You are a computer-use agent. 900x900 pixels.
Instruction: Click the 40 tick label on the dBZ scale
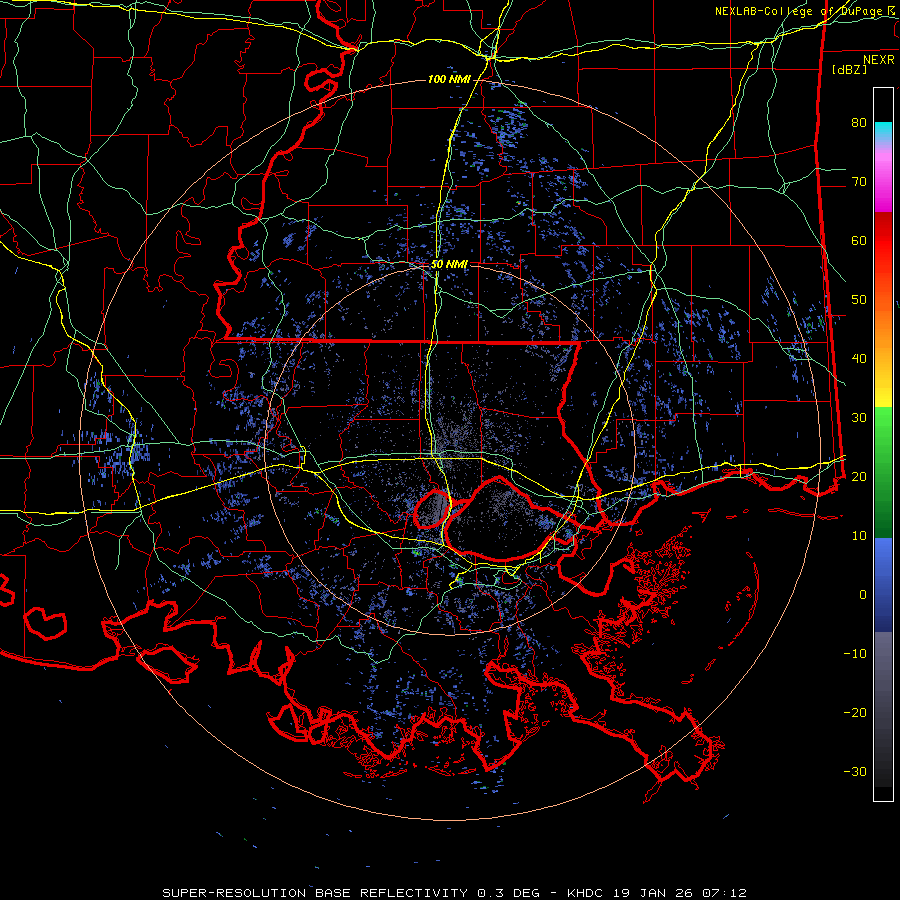[x=859, y=359]
